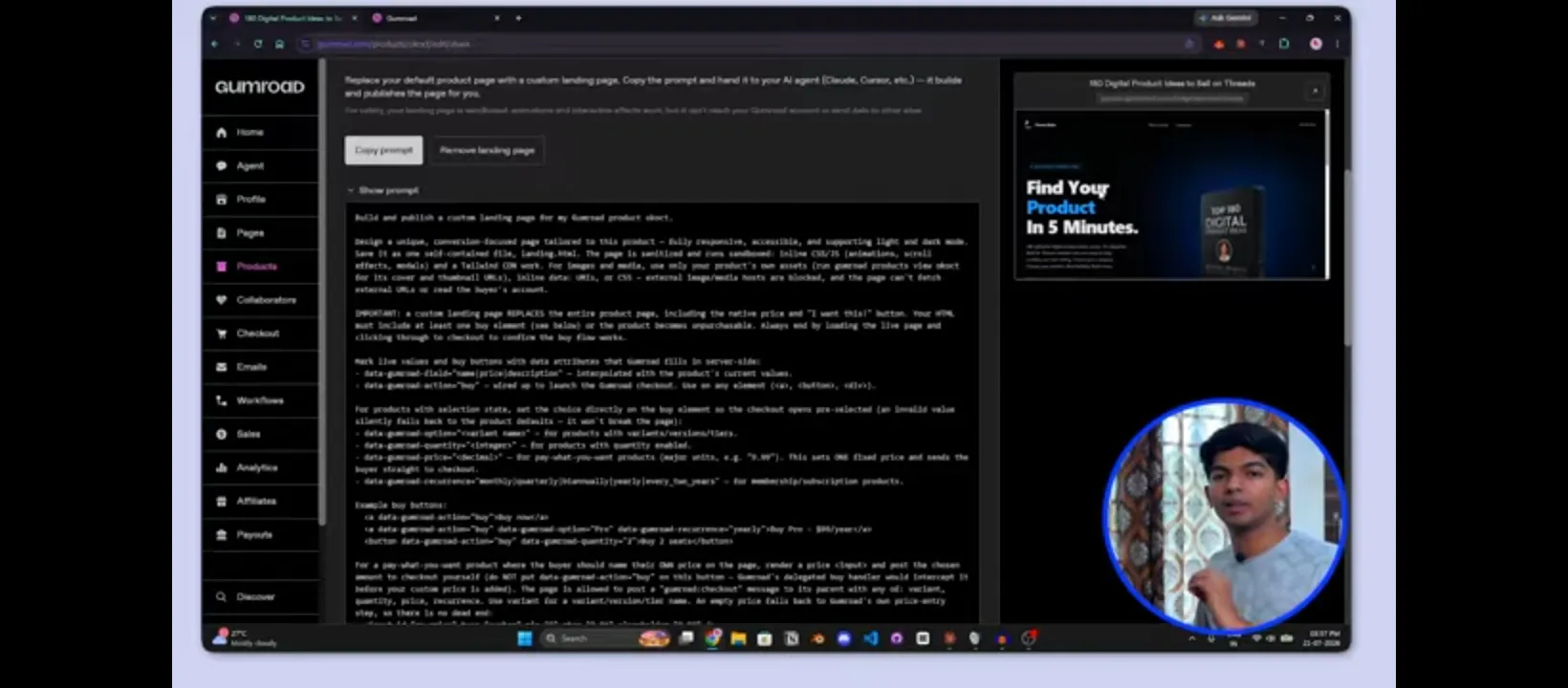
Task: Click the Collaborators heart icon in sidebar
Action: point(222,299)
